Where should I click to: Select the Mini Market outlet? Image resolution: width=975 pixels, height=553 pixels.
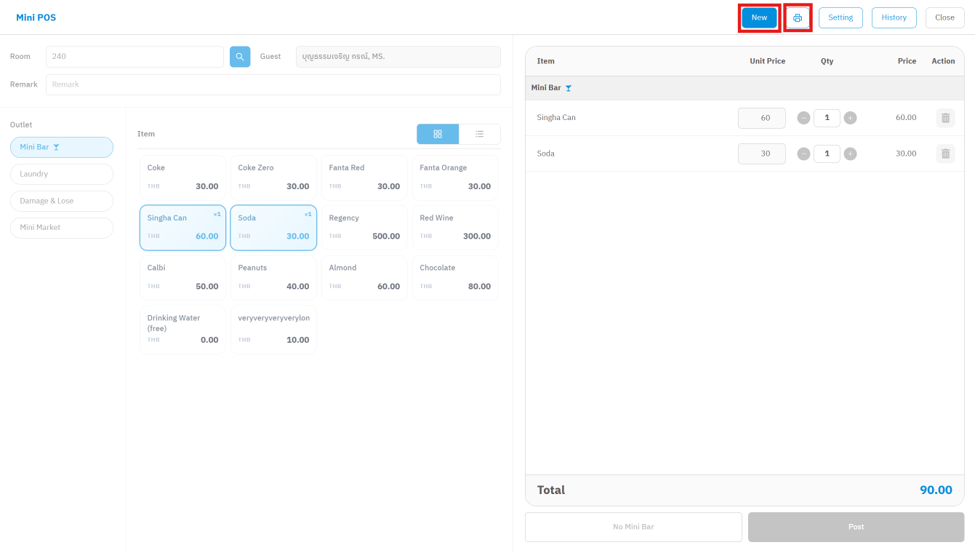click(62, 228)
